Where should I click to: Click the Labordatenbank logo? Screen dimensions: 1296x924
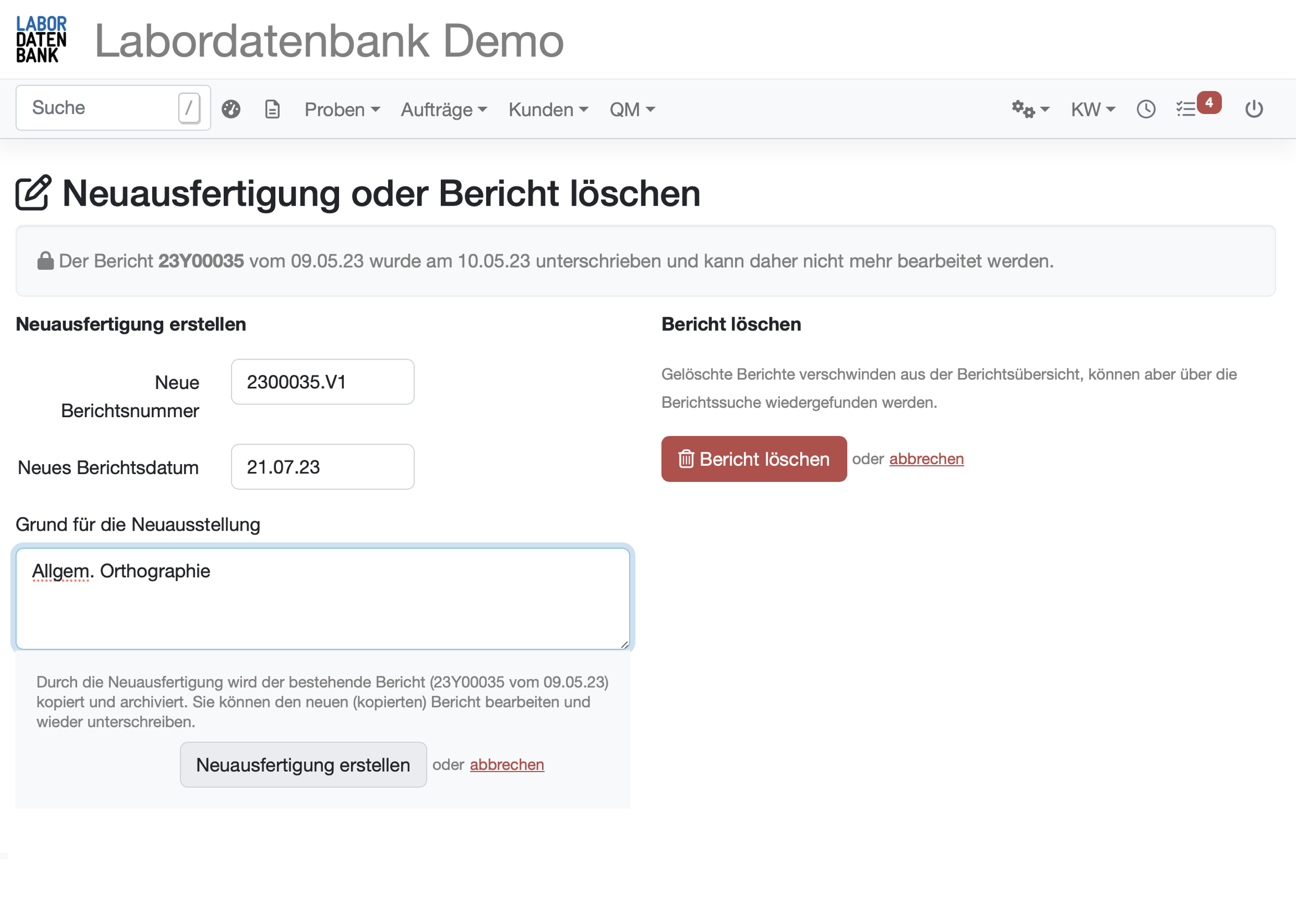point(40,40)
